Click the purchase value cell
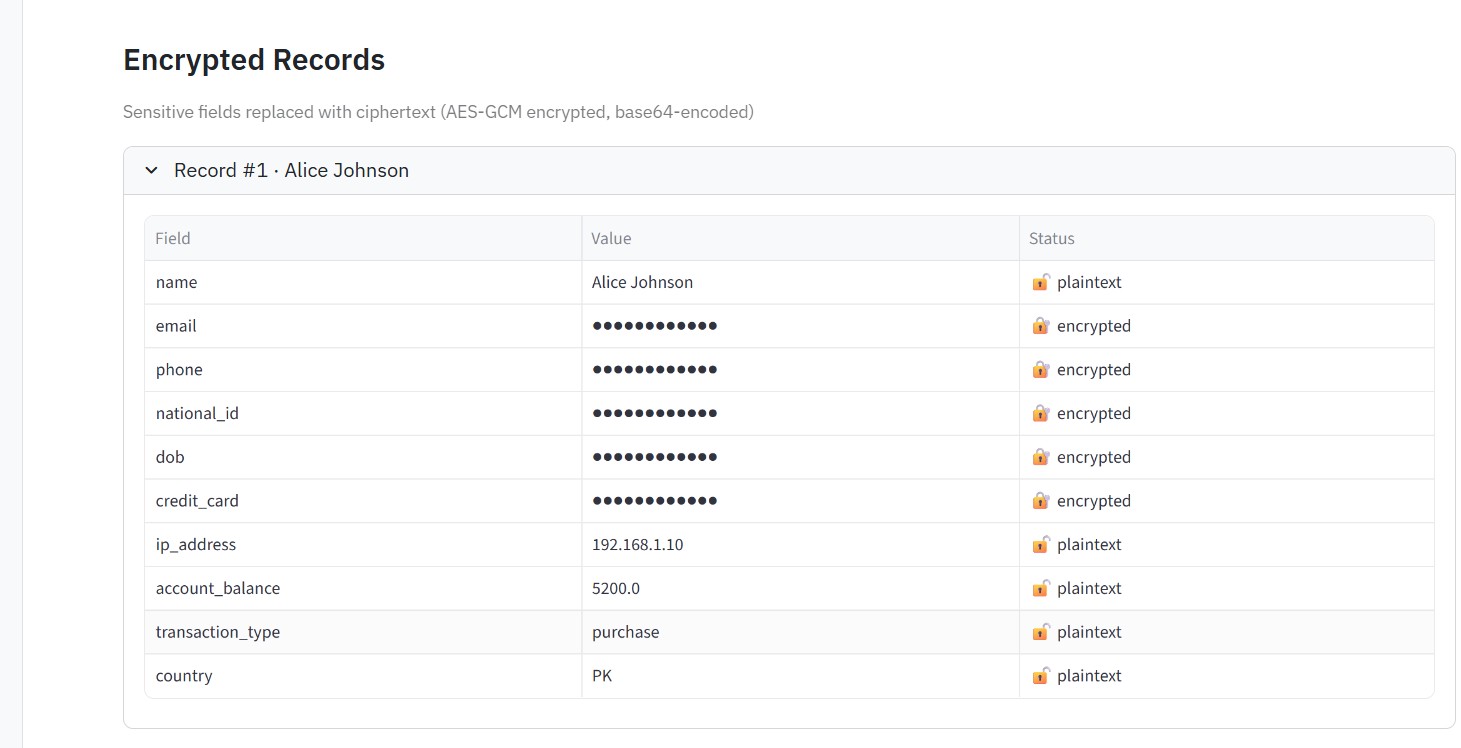This screenshot has width=1461, height=748. (x=801, y=632)
